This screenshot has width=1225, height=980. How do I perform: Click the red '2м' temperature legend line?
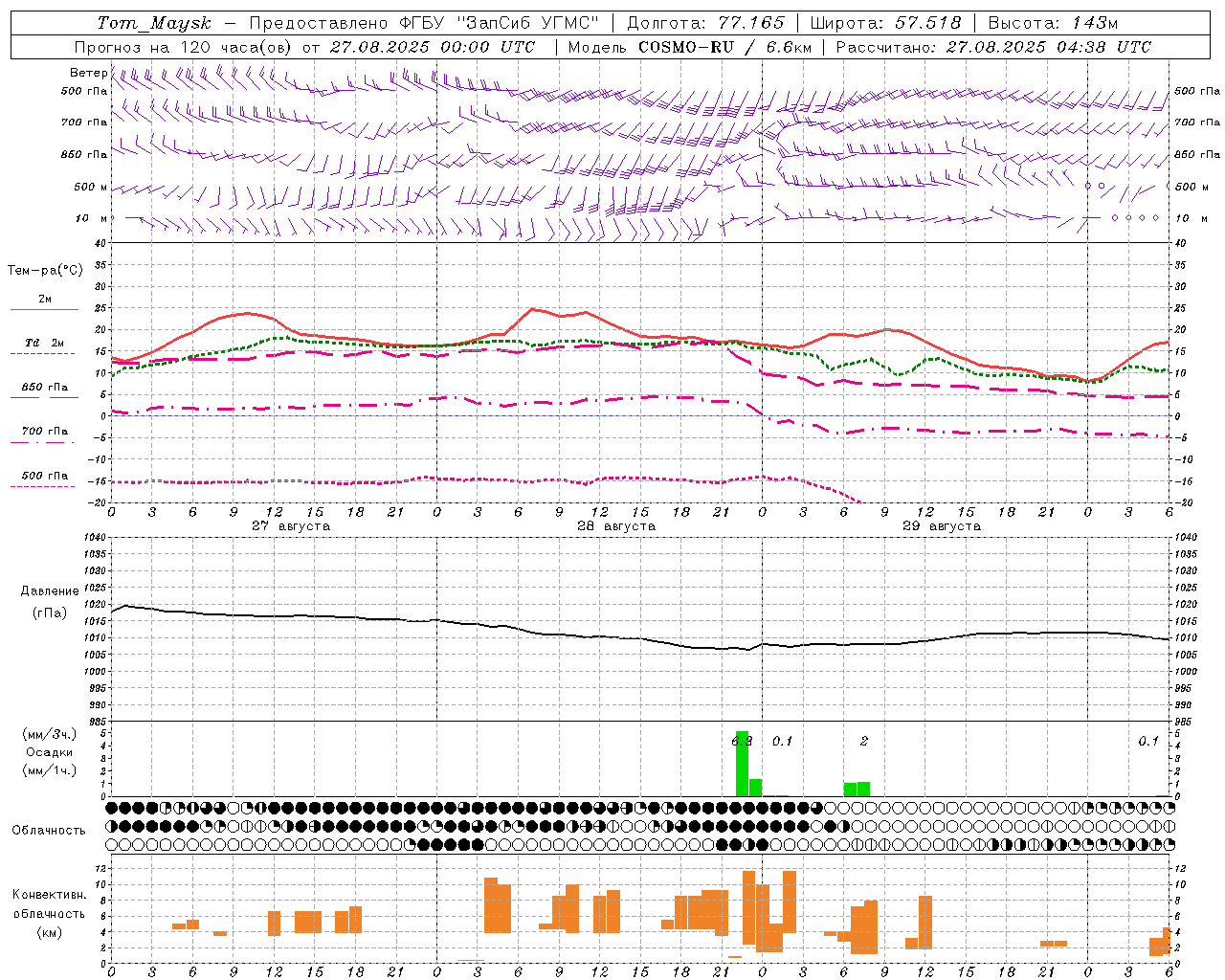pyautogui.click(x=44, y=309)
